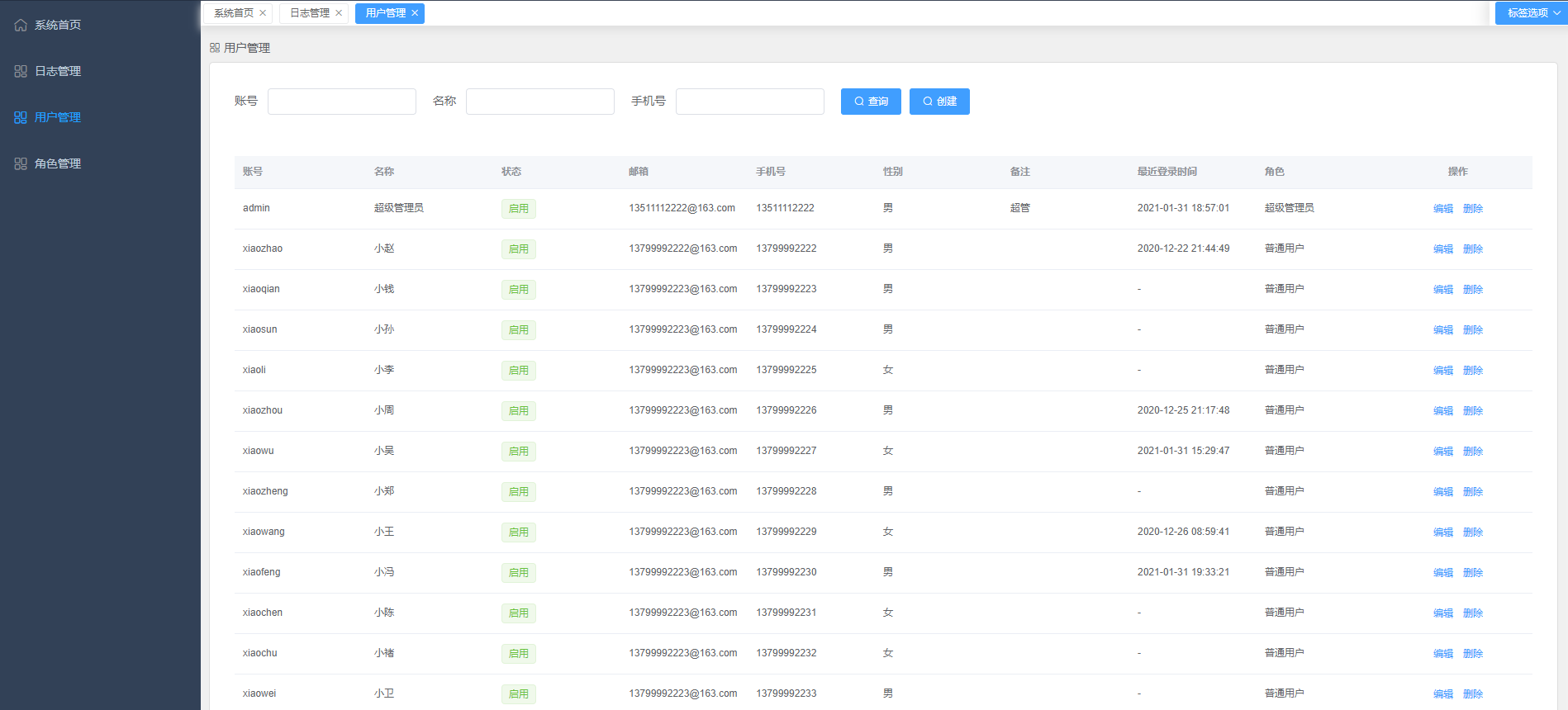Viewport: 1568px width, 710px height.
Task: Edit the xiaozheng user
Action: pos(1443,492)
